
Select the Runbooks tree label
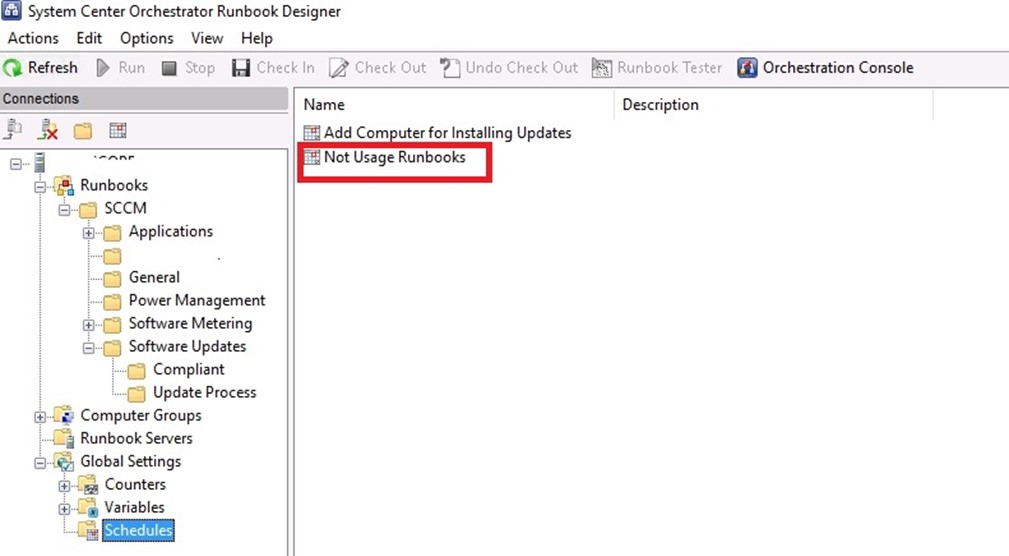point(114,185)
